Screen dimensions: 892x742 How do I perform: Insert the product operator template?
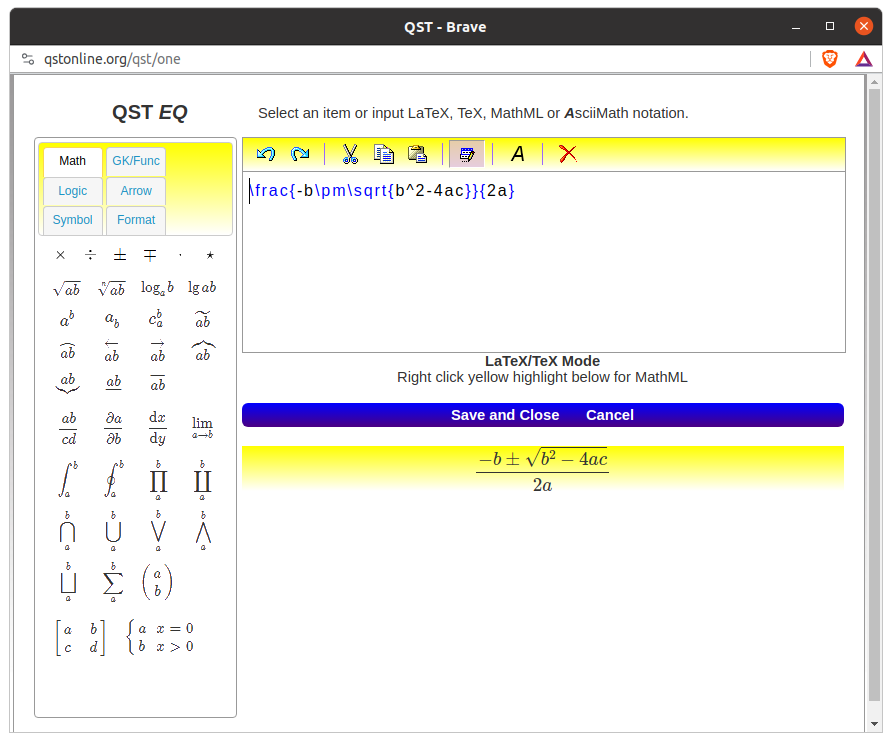coord(158,481)
